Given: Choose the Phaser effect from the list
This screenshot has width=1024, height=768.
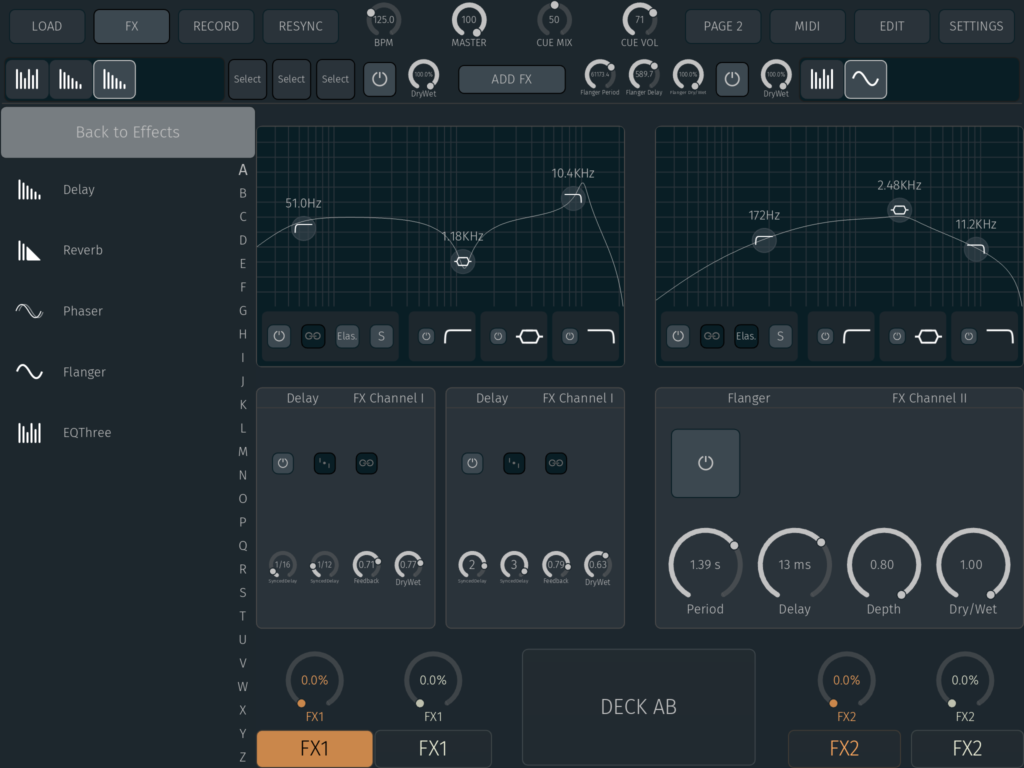Looking at the screenshot, I should click(82, 311).
